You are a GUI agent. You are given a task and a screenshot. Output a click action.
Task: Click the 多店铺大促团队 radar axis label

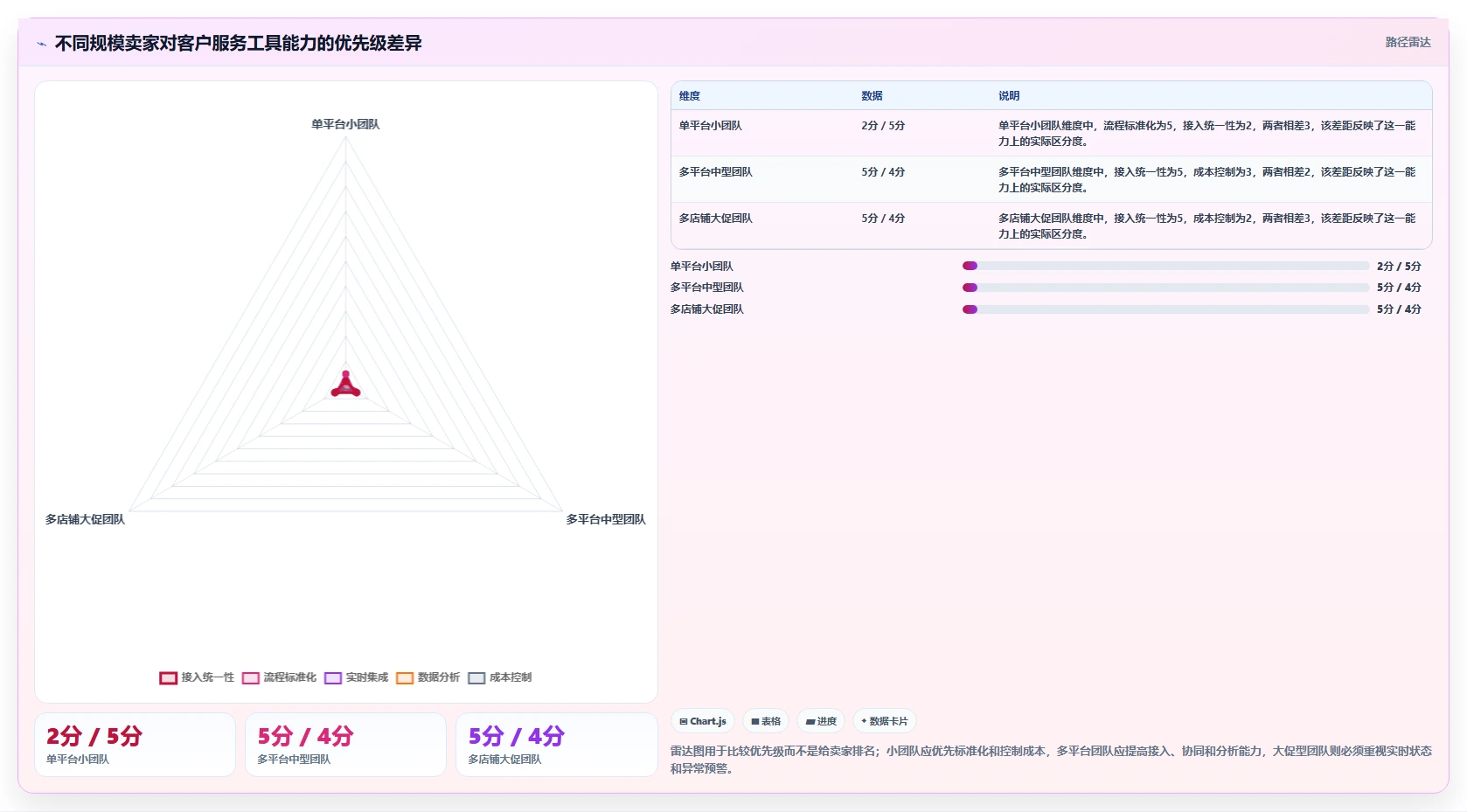coord(85,519)
